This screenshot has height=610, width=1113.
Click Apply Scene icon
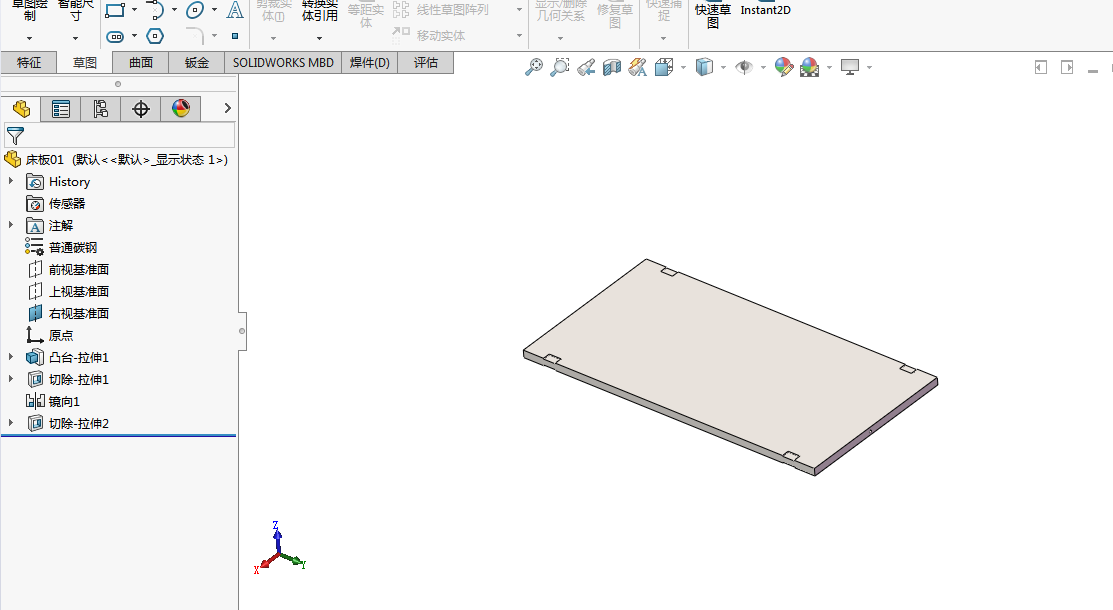point(810,67)
